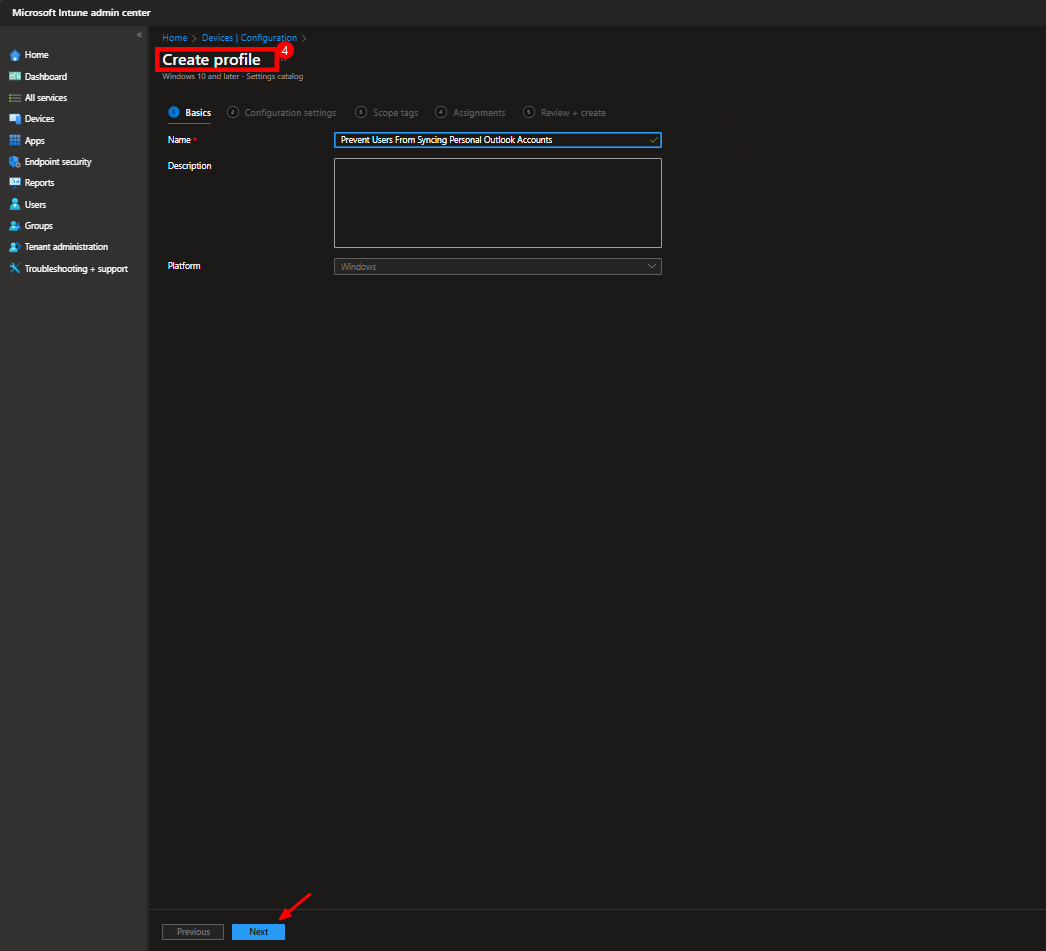Select the Tenant administration icon

15,247
